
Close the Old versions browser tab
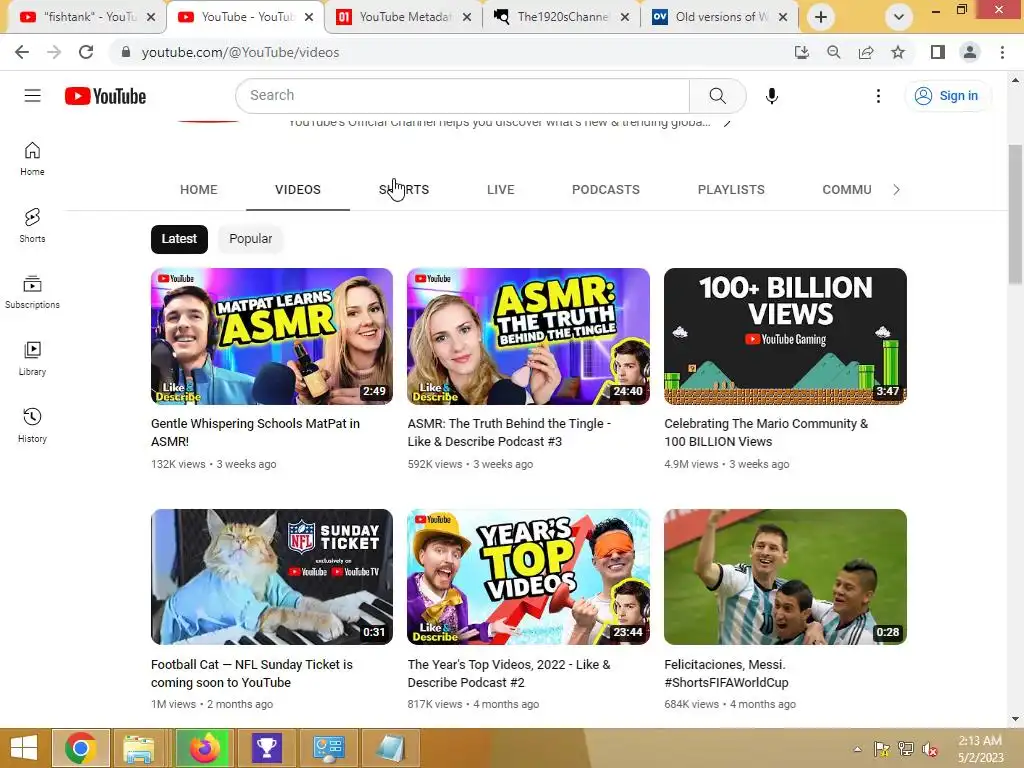coord(783,17)
